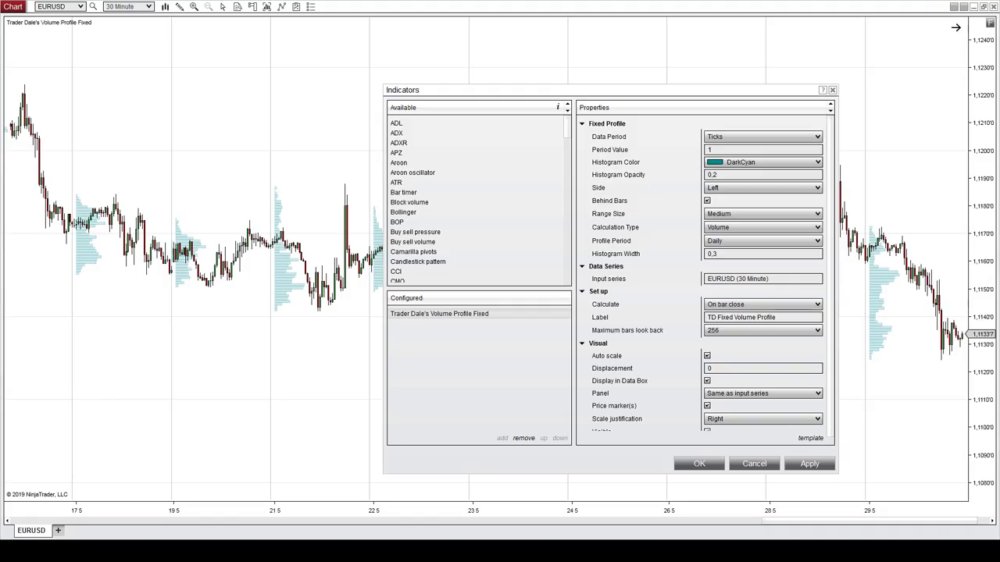Select Camarilla pivots indicator
Screen dimensions: 1000x562
pyautogui.click(x=413, y=251)
